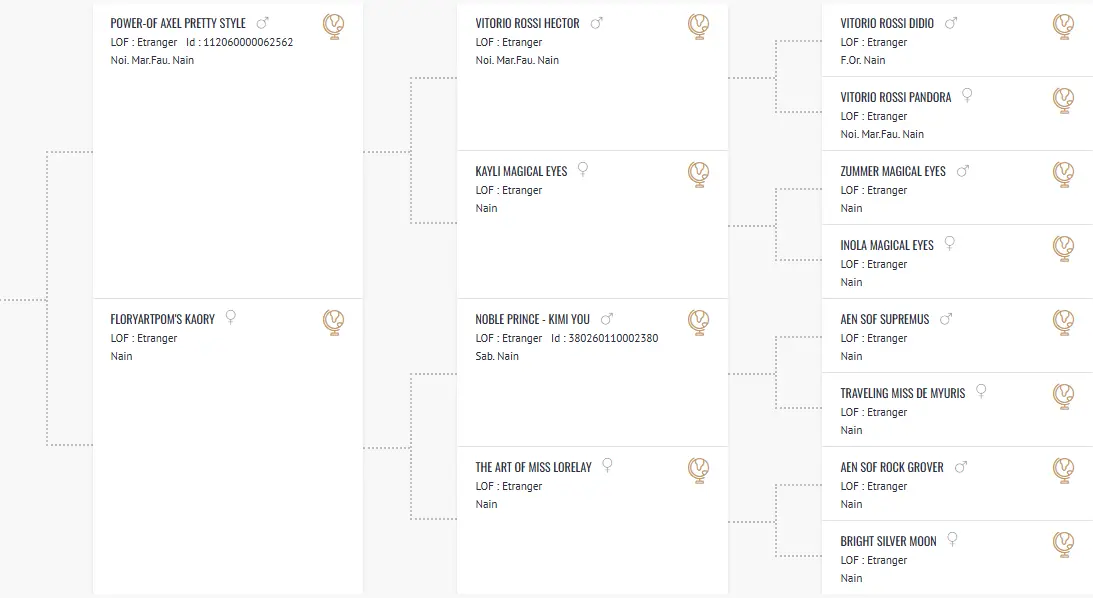
Task: Open VITORIO ROSSI PANDORA ancestor entry
Action: 896,98
